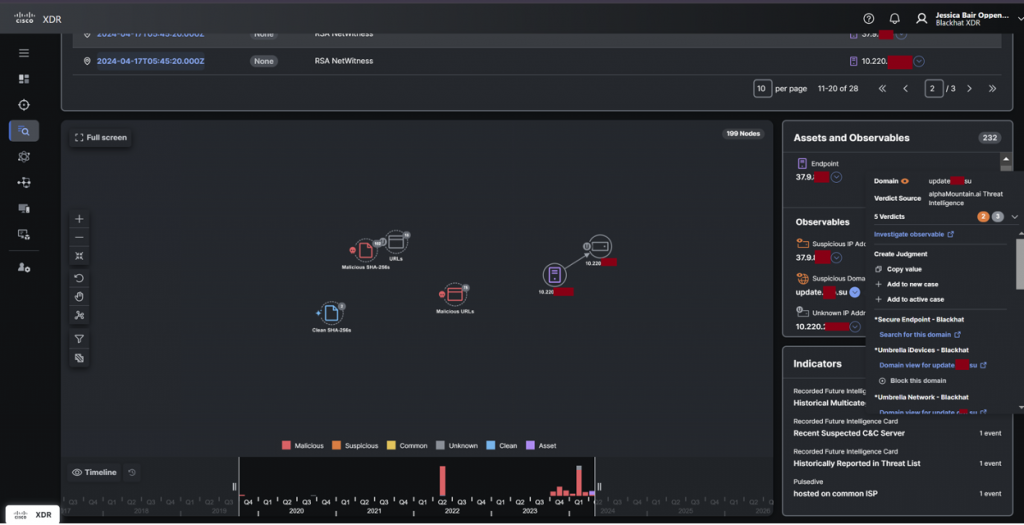This screenshot has width=1024, height=525.
Task: Toggle Clean legend filter
Action: pyautogui.click(x=502, y=446)
